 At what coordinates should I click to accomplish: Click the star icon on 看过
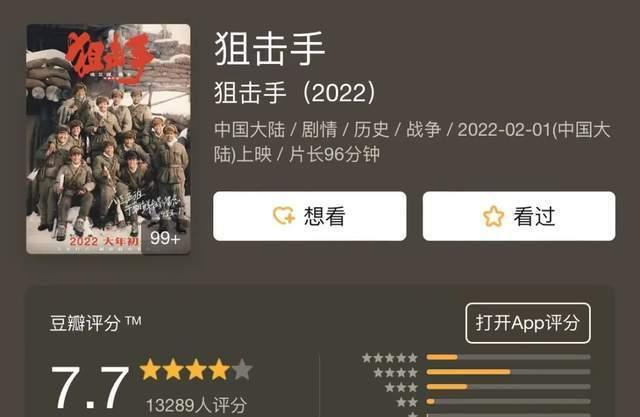pyautogui.click(x=493, y=216)
